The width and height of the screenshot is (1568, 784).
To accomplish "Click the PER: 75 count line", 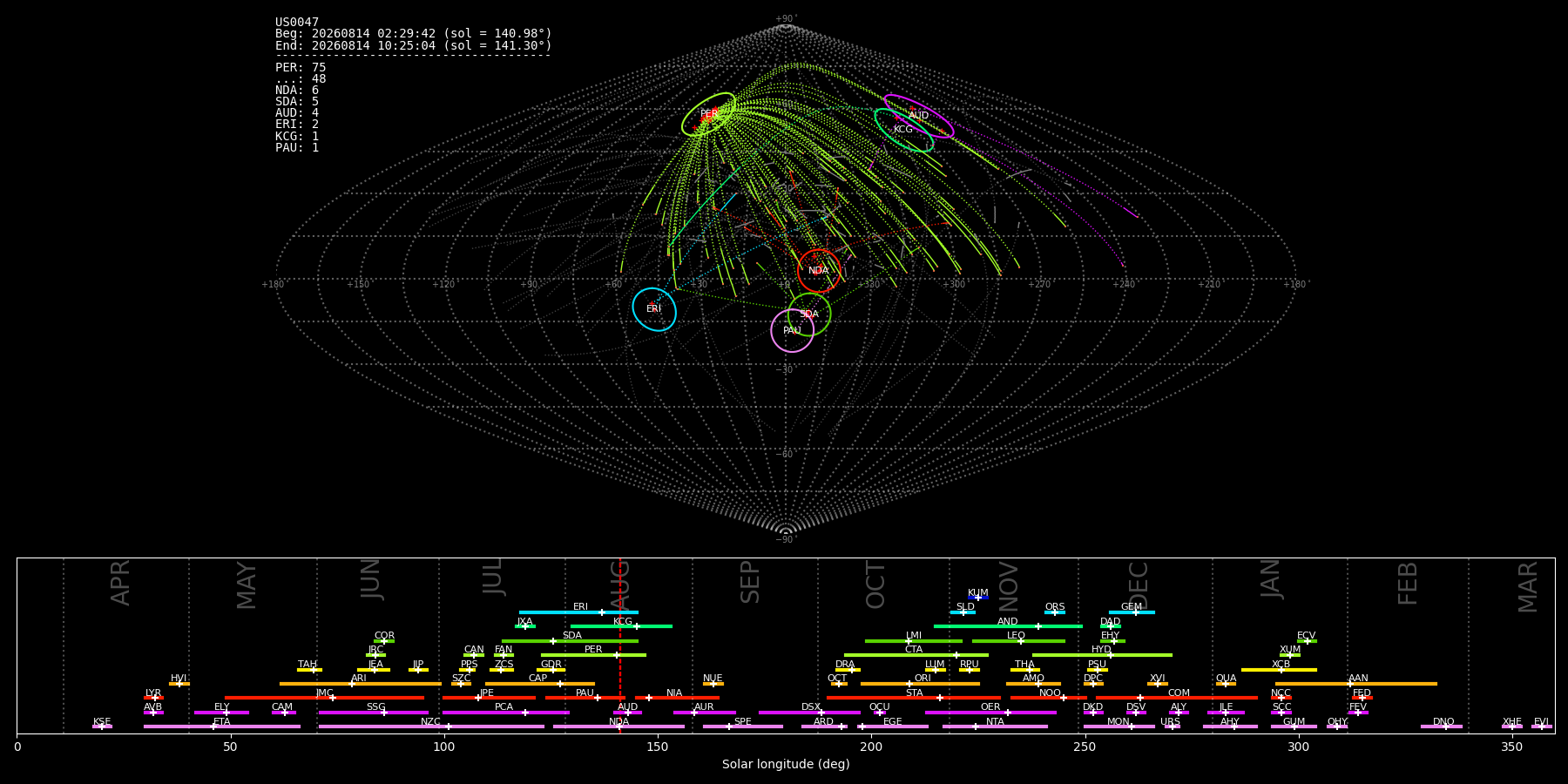I will tap(301, 67).
